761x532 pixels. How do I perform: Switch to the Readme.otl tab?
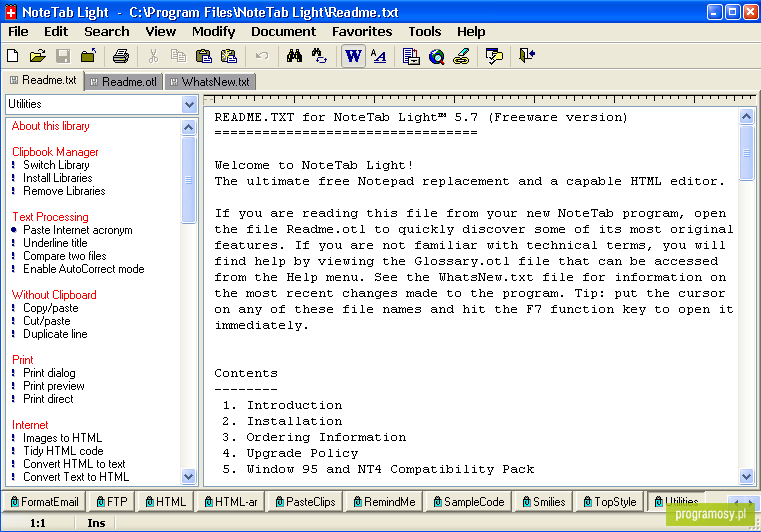click(124, 82)
